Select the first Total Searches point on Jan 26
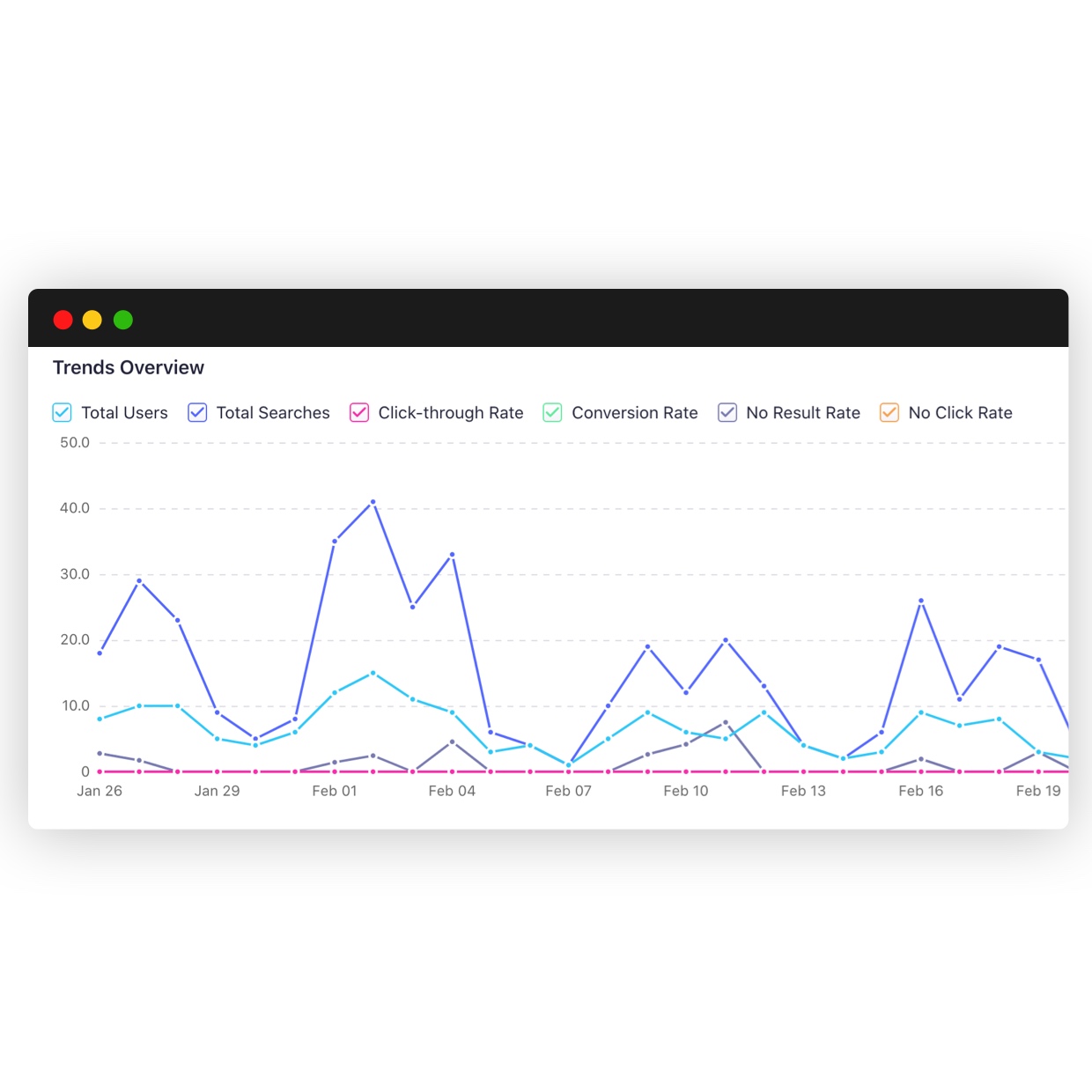Viewport: 1092px width, 1092px height. point(100,653)
